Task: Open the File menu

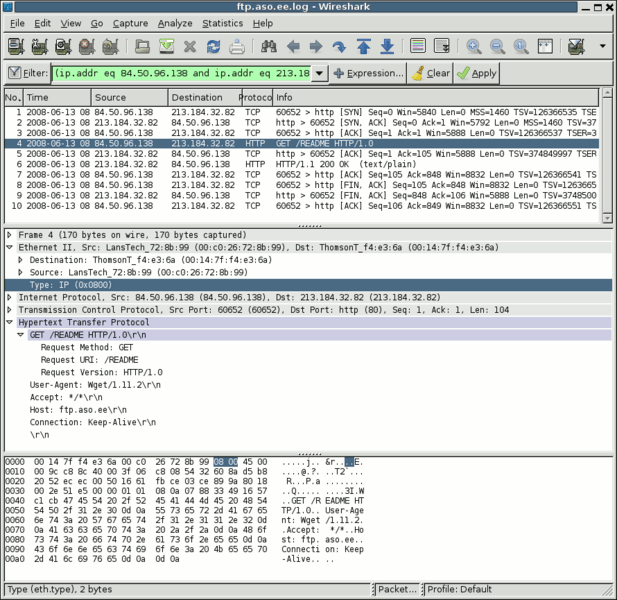Action: click(x=17, y=24)
